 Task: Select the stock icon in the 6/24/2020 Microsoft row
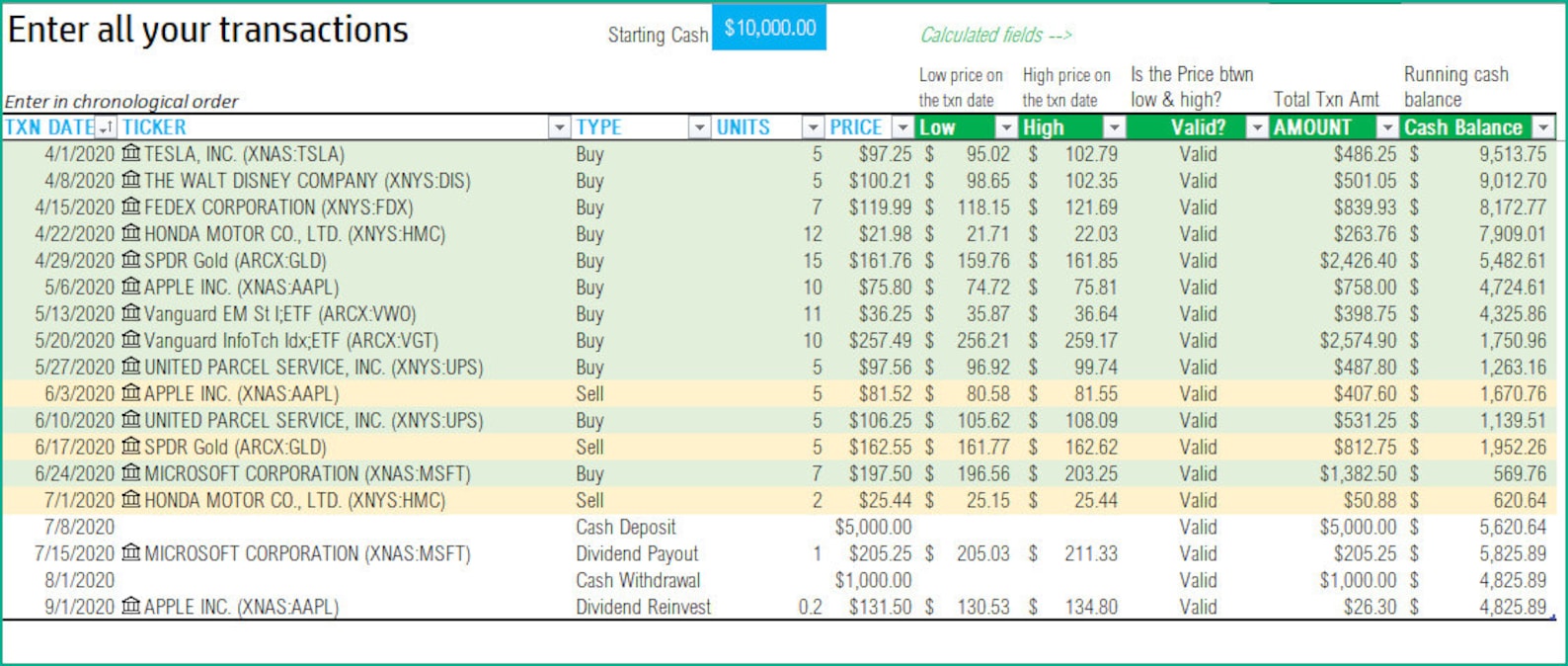[131, 473]
